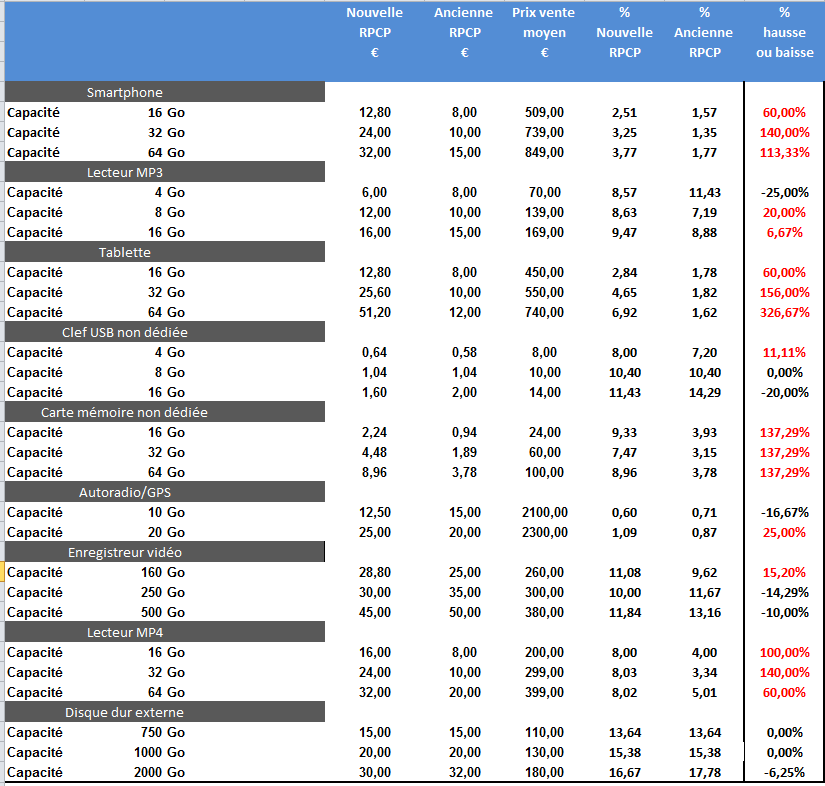Select the 509,00 price cell
This screenshot has height=786, width=825.
pos(544,112)
